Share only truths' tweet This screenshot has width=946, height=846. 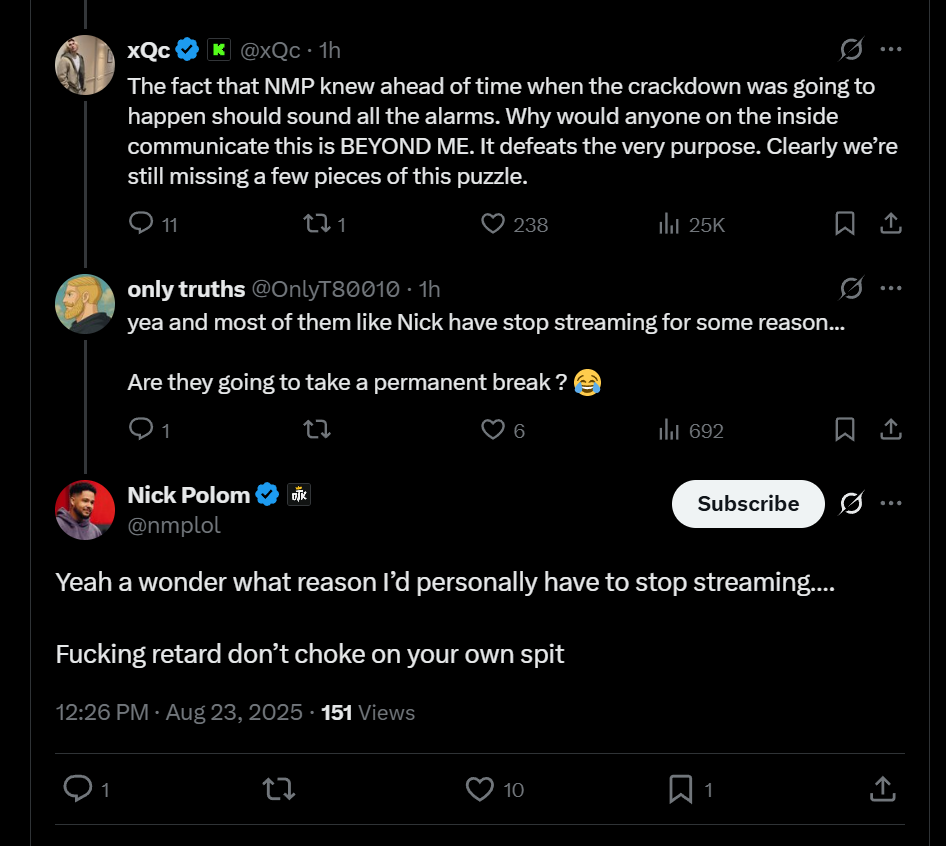891,430
